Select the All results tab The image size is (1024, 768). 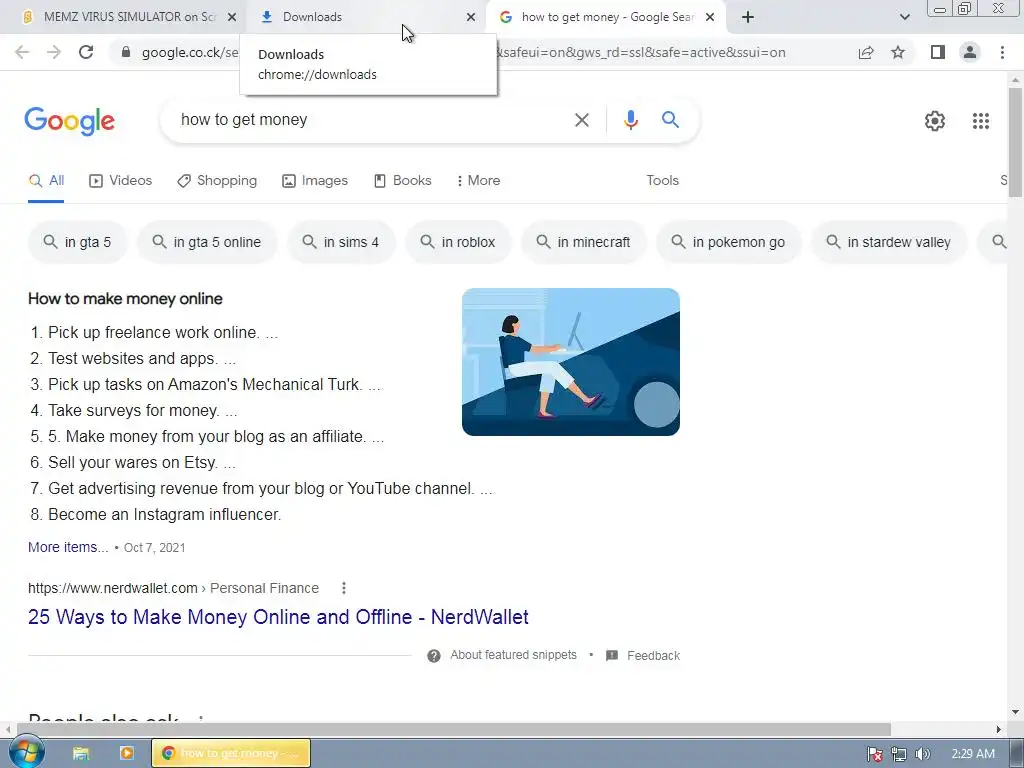click(46, 181)
